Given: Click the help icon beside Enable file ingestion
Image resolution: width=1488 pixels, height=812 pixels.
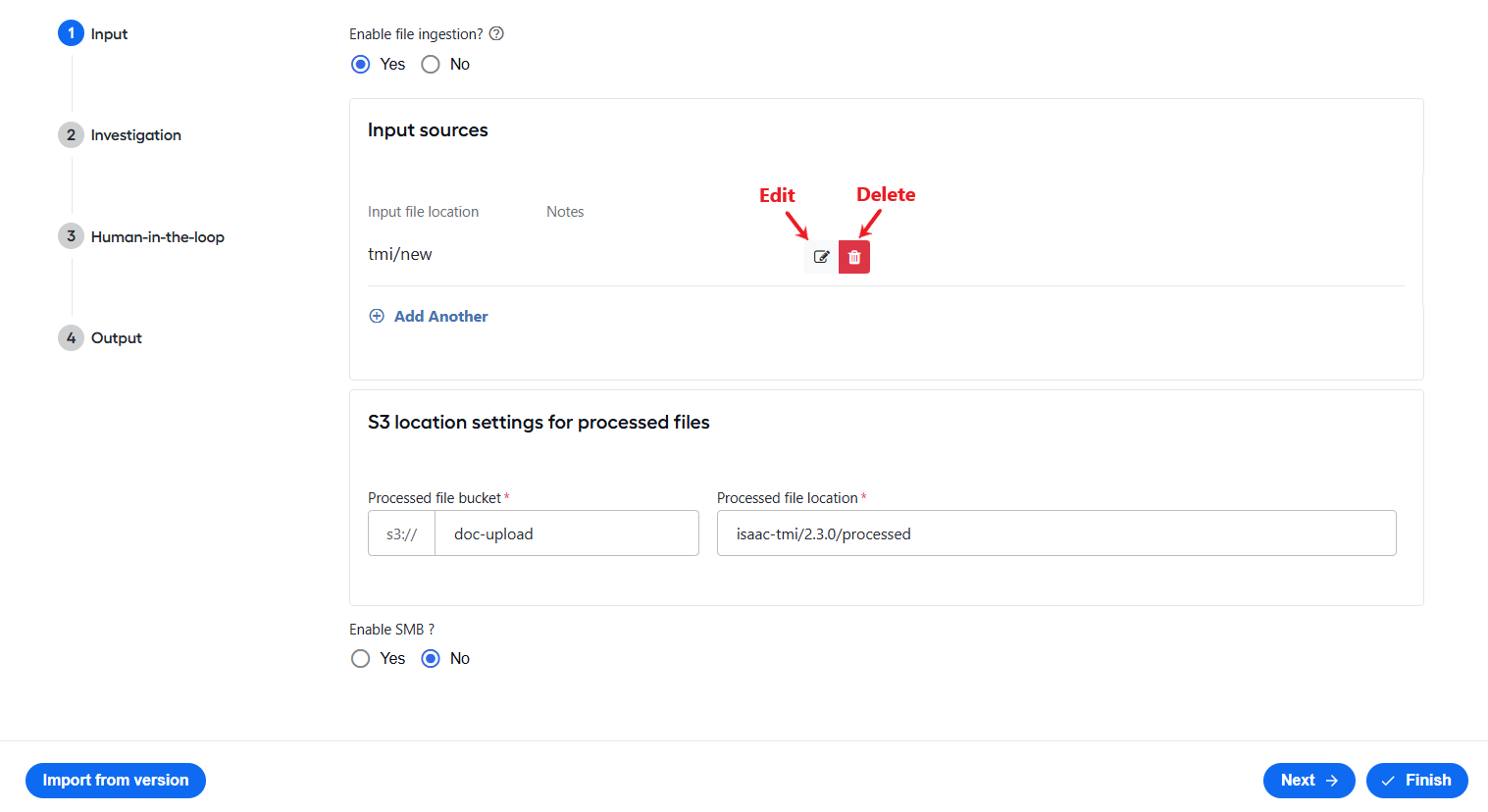Looking at the screenshot, I should [x=496, y=33].
